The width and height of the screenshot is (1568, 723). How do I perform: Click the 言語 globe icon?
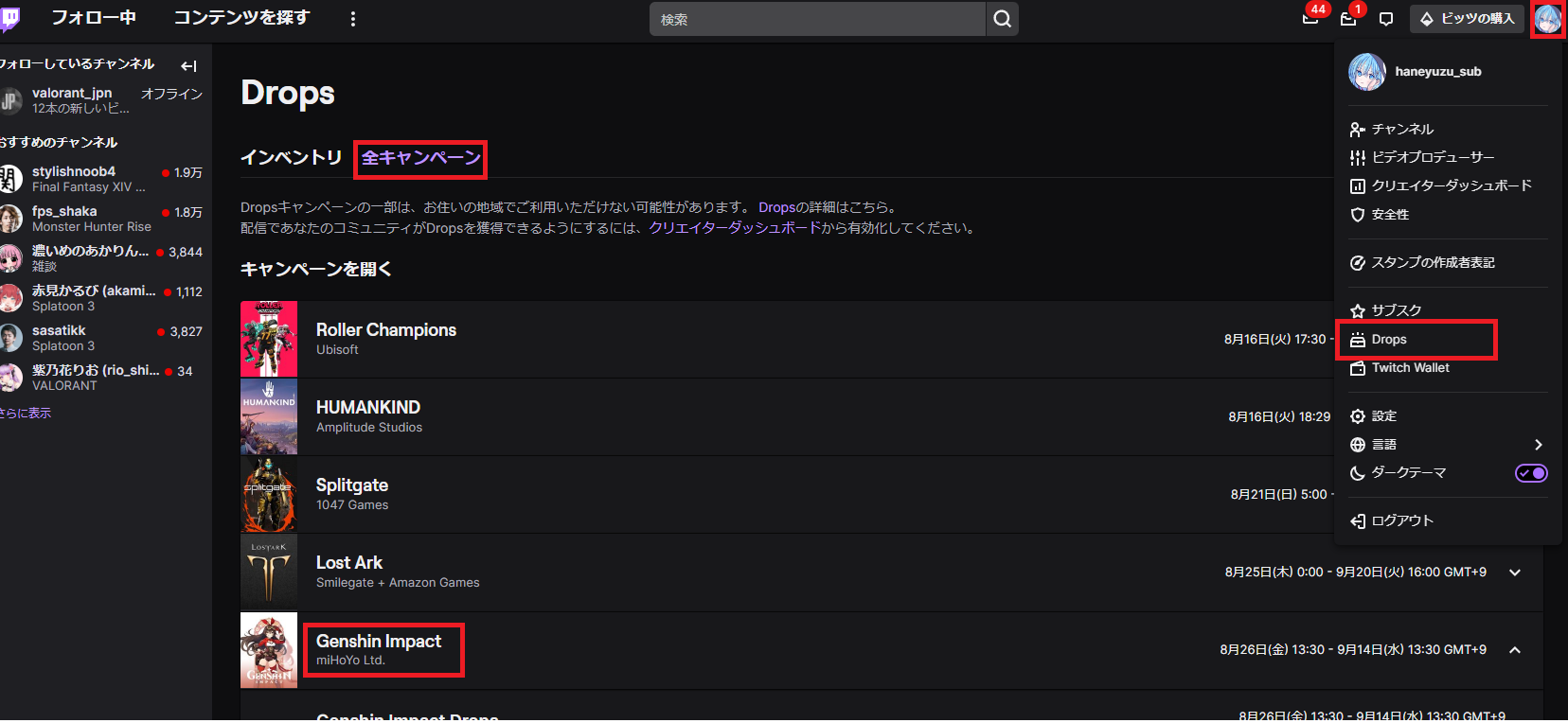[x=1357, y=445]
